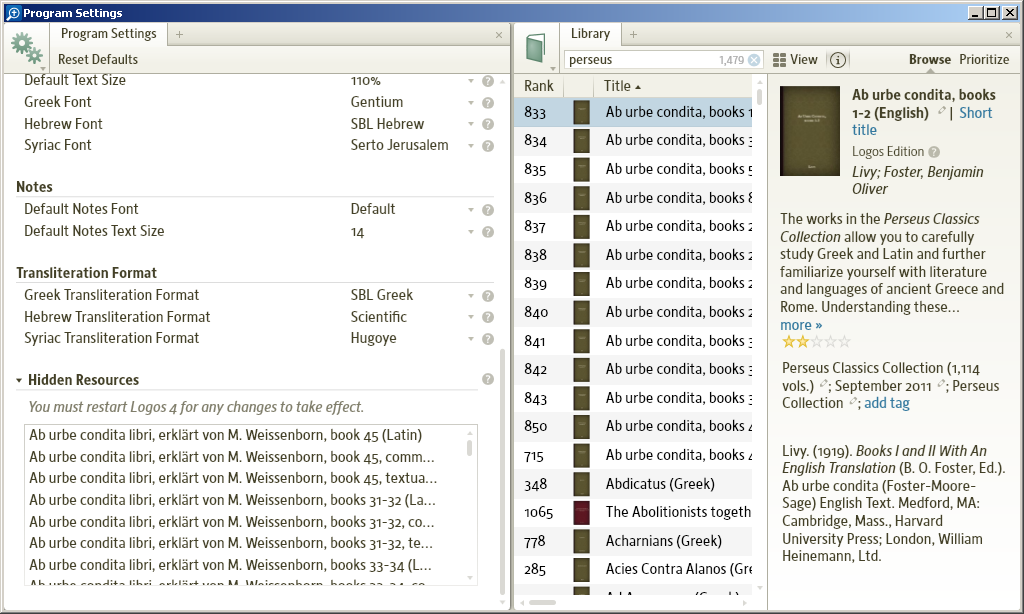Open help for Greek Transliteration Format

pyautogui.click(x=488, y=296)
